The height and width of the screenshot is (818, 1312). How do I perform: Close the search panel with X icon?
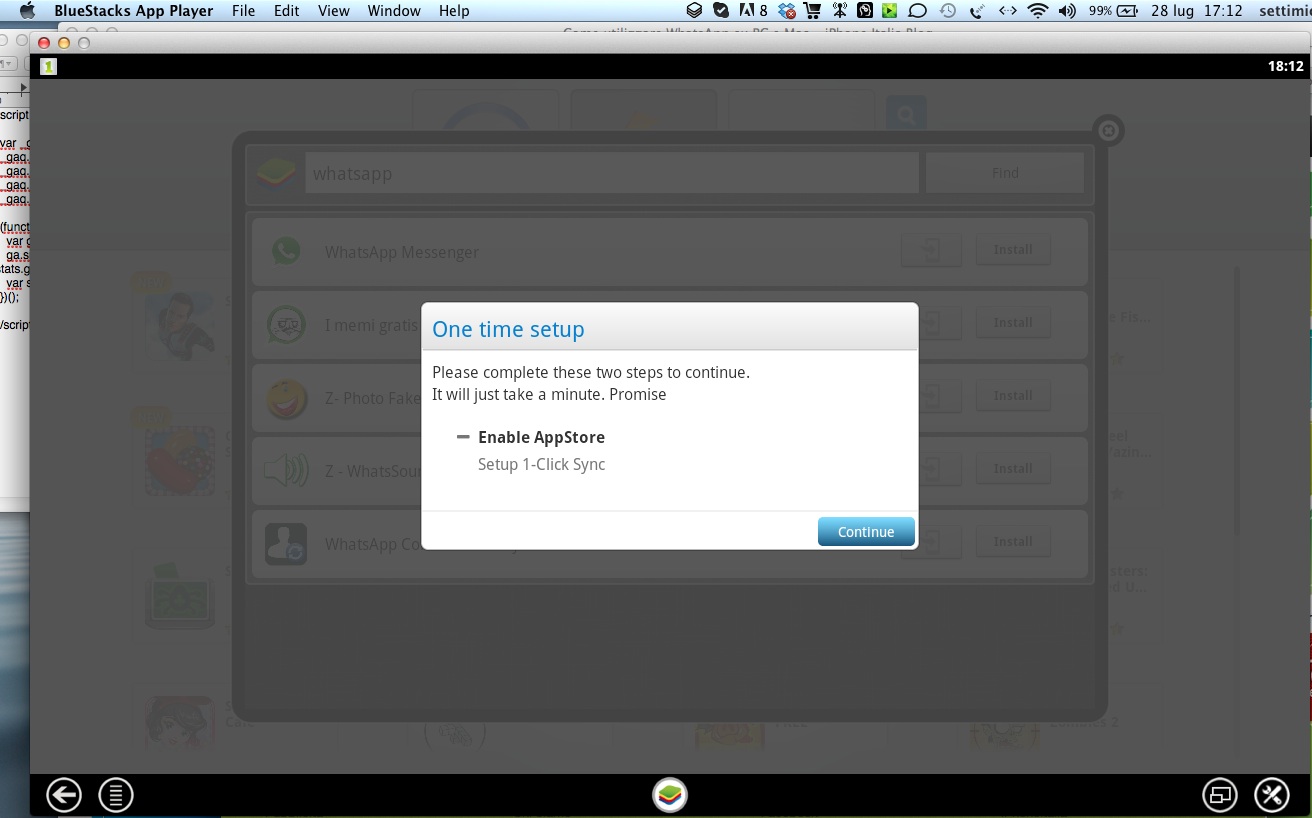click(1108, 131)
